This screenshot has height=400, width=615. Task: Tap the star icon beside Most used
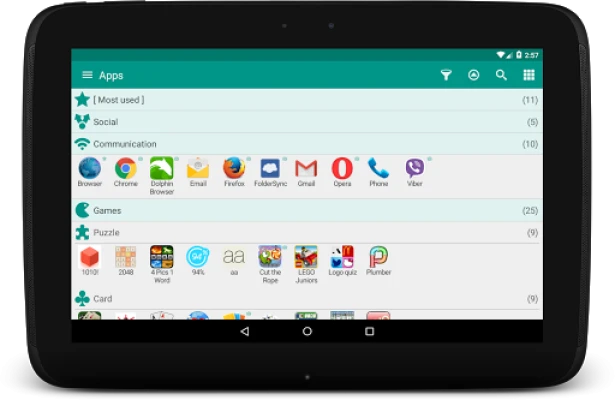point(82,100)
